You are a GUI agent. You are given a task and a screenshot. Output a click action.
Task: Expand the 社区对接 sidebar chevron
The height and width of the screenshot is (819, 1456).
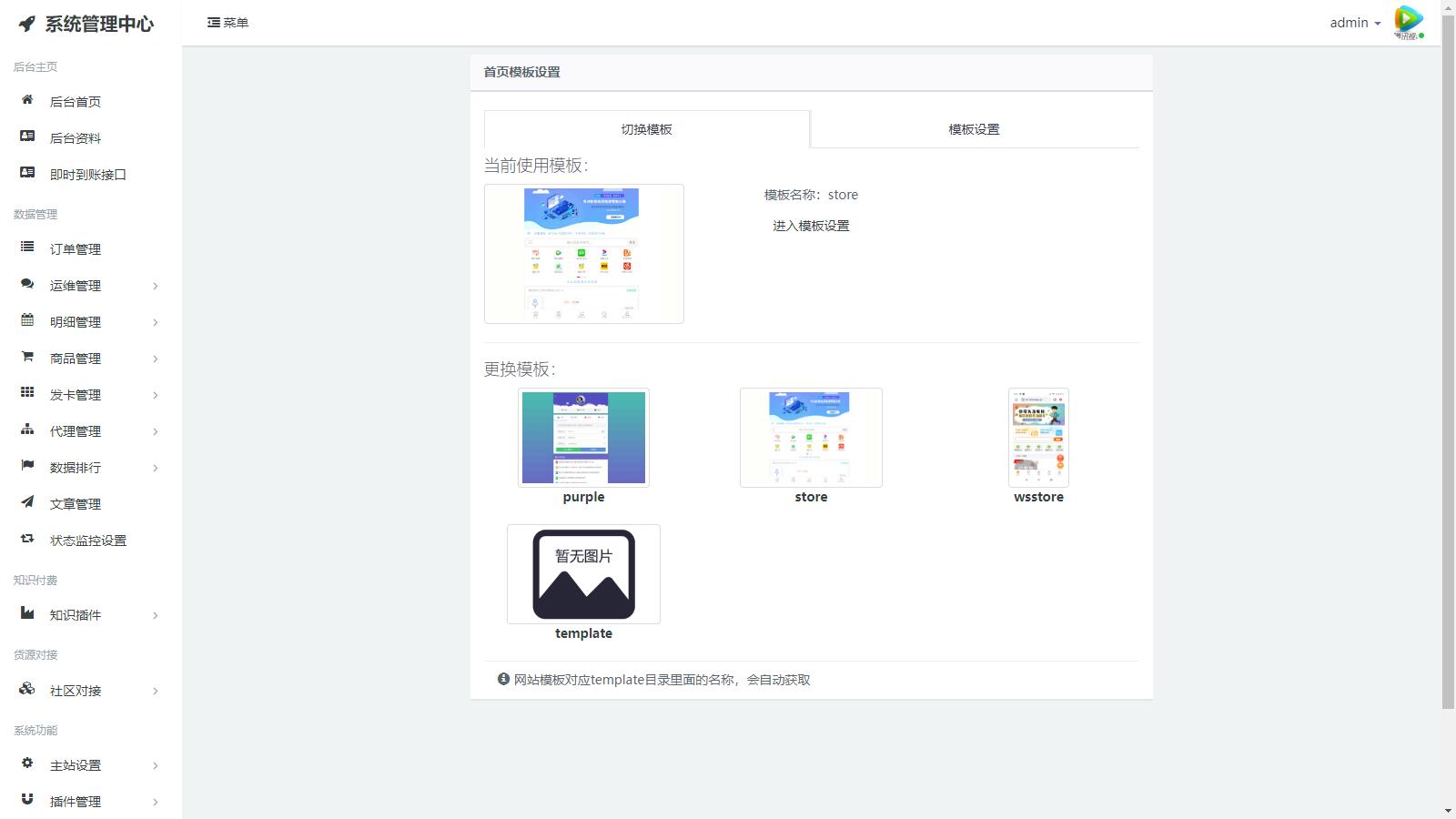click(x=156, y=691)
